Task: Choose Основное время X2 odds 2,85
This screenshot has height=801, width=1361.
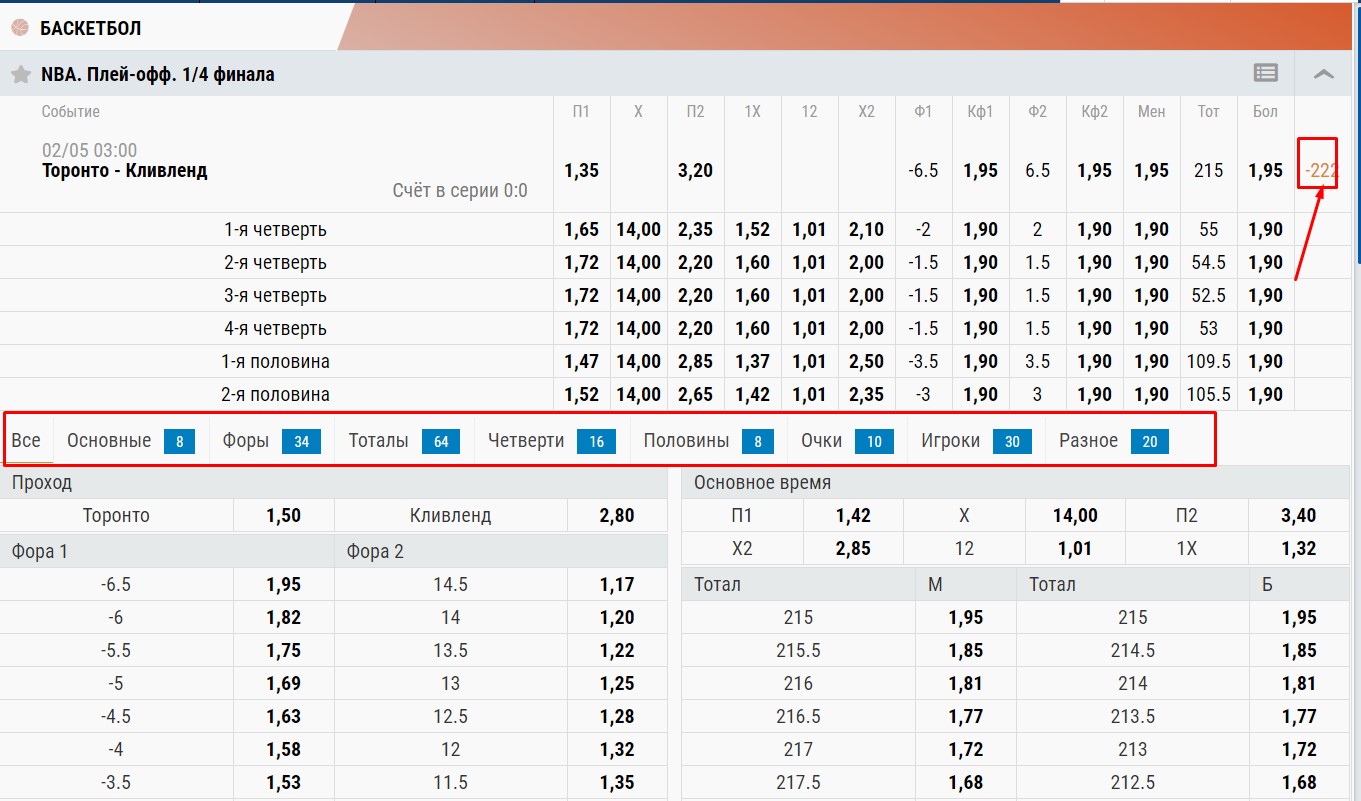Action: coord(853,548)
